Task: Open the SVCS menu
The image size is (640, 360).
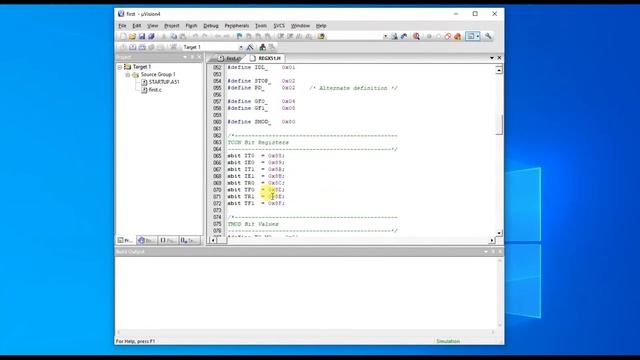Action: [x=279, y=26]
